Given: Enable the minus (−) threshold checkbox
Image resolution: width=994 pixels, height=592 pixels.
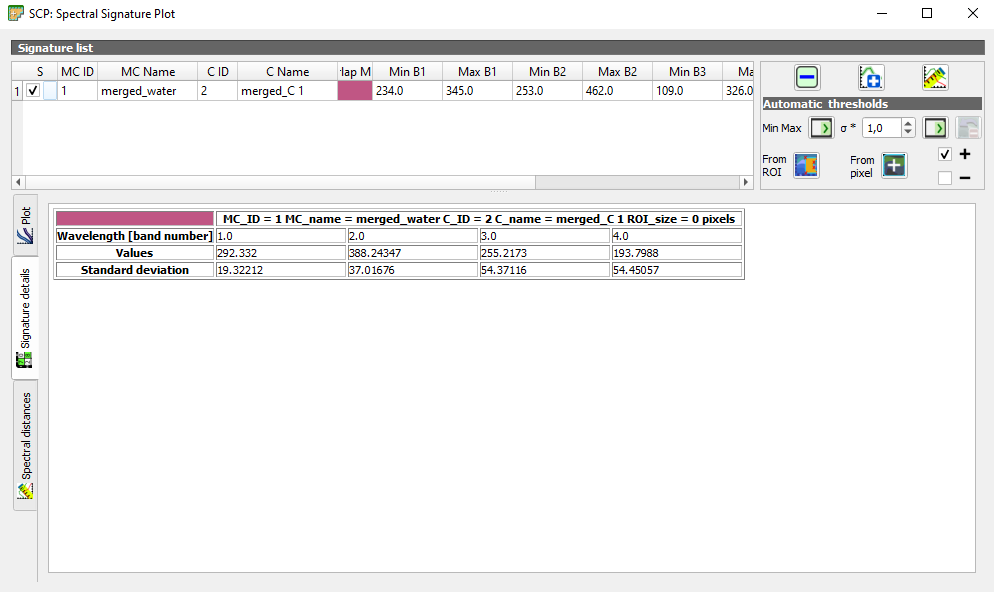Looking at the screenshot, I should (945, 178).
